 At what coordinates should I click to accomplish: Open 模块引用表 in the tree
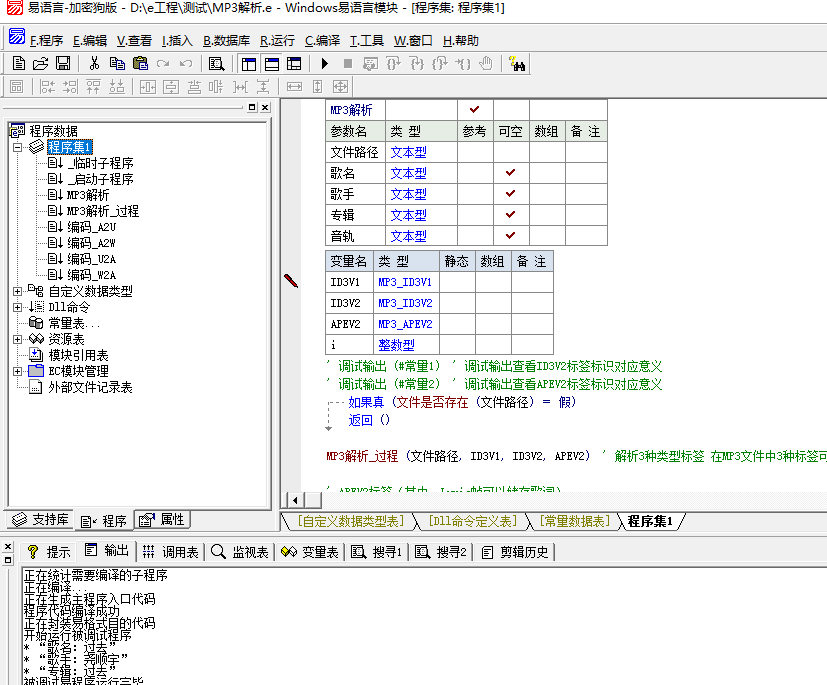78,355
